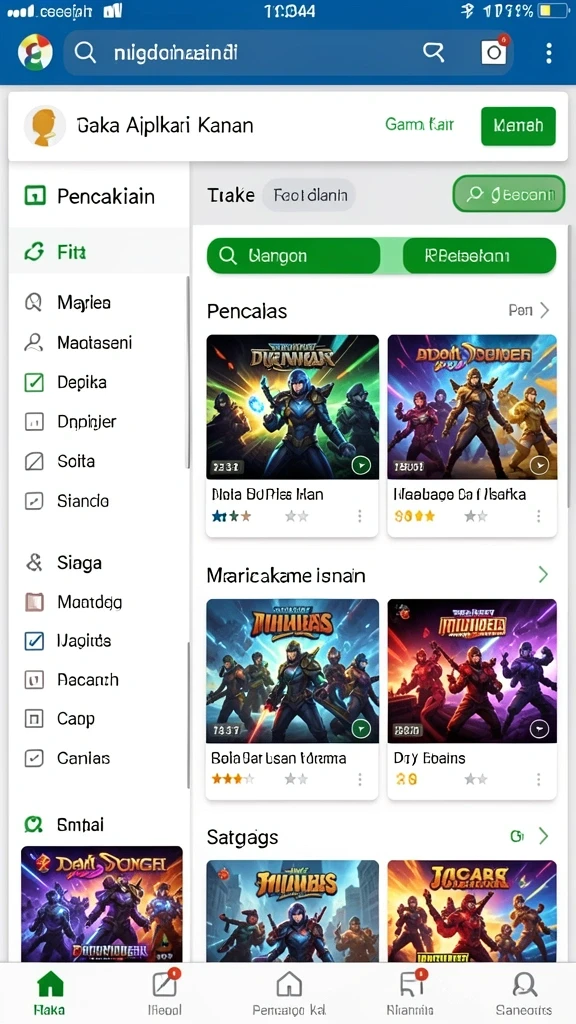This screenshot has height=1024, width=576.
Task: Tap the battery indicator in status bar
Action: [553, 11]
